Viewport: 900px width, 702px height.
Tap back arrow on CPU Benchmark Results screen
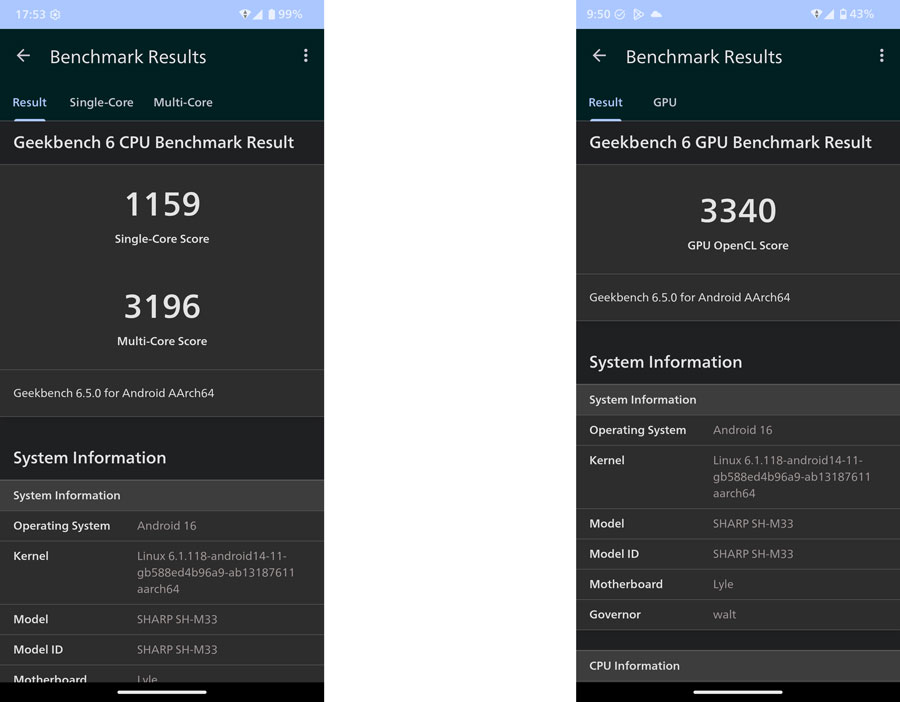point(24,56)
